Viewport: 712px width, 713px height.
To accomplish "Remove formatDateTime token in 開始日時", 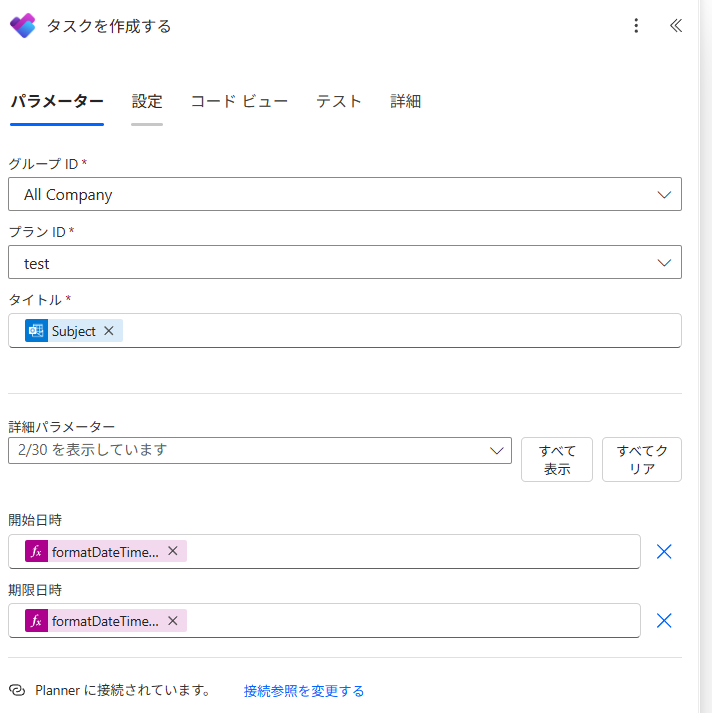I will click(173, 551).
